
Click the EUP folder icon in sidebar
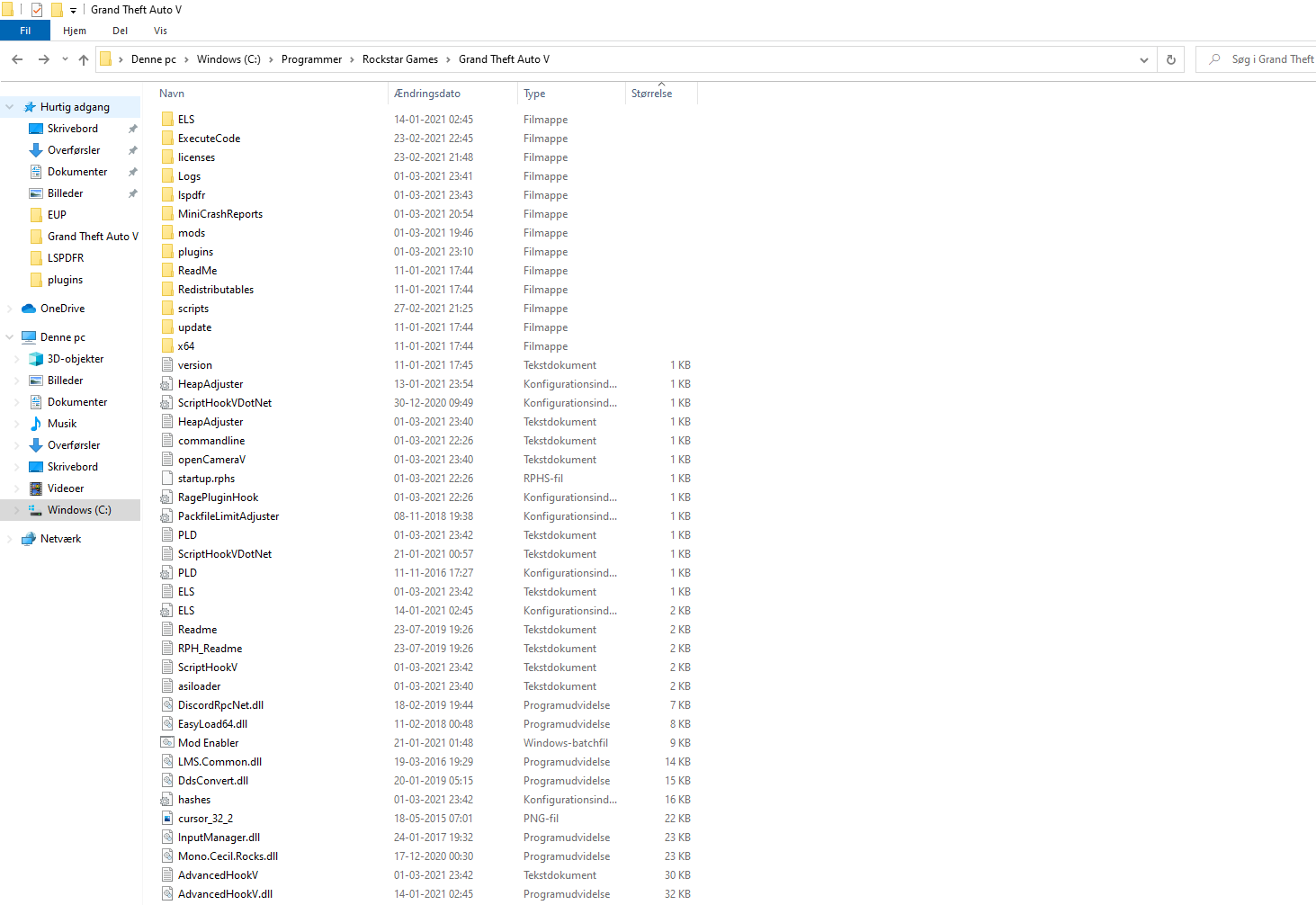[36, 215]
